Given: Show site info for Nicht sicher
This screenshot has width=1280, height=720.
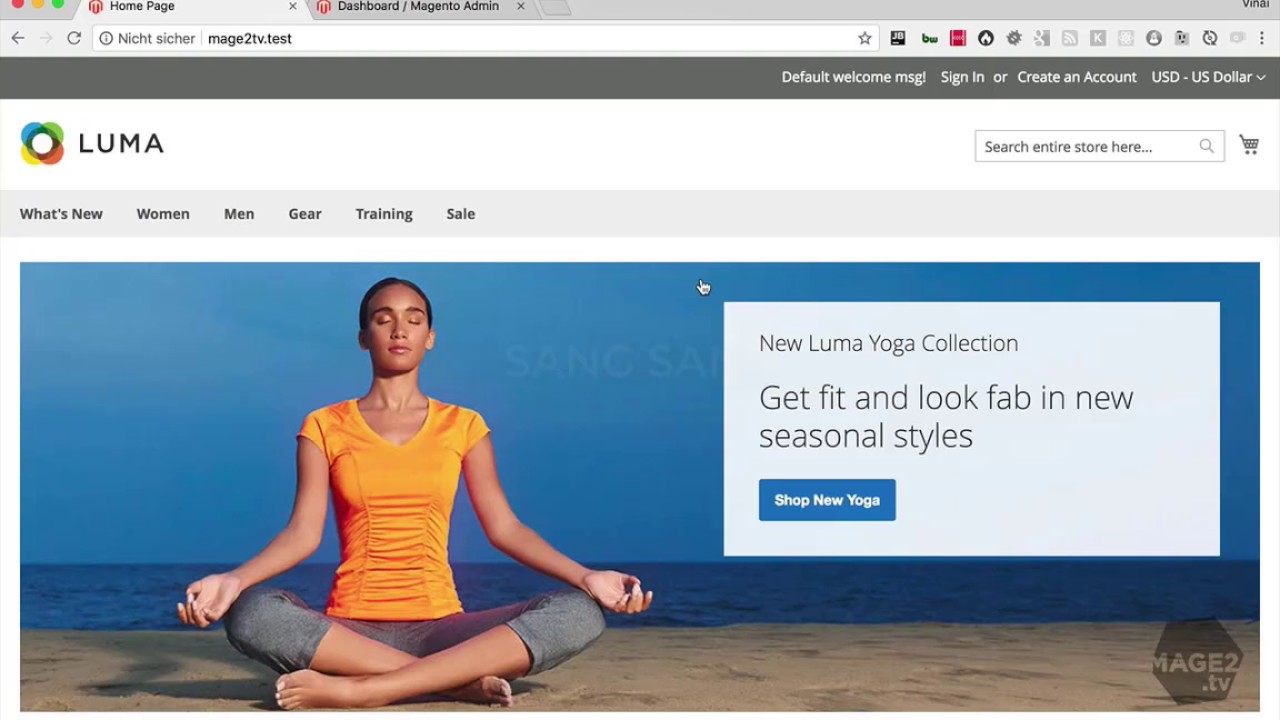Looking at the screenshot, I should [x=147, y=38].
